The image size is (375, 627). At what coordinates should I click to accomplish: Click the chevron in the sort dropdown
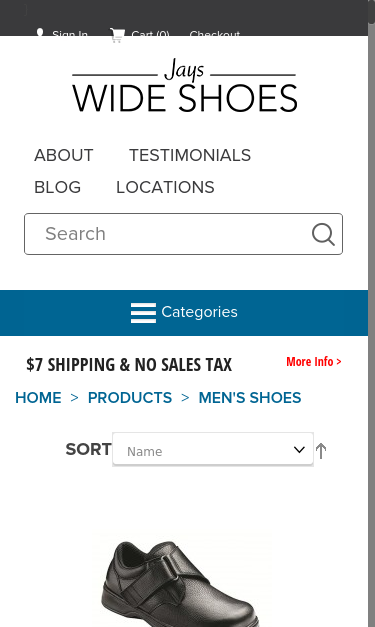pos(299,449)
